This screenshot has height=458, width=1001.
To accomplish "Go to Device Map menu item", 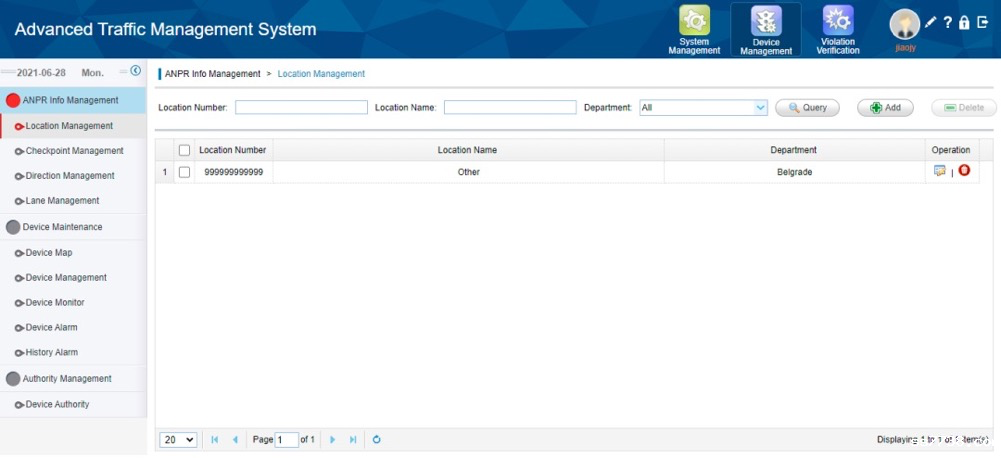I will click(x=49, y=253).
